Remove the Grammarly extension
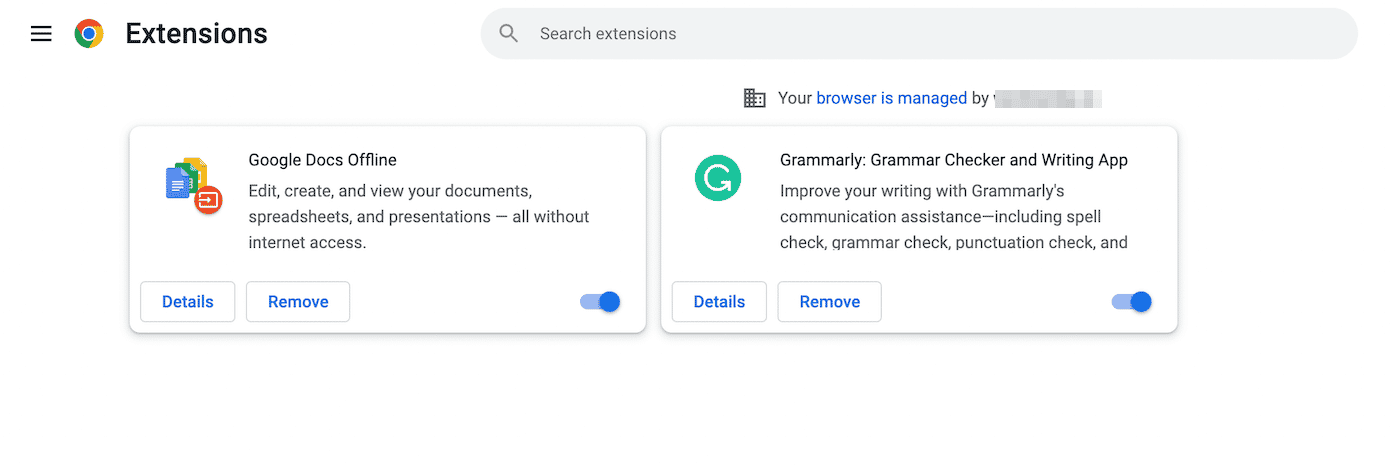Screen dimensions: 1400x468 (x=829, y=302)
